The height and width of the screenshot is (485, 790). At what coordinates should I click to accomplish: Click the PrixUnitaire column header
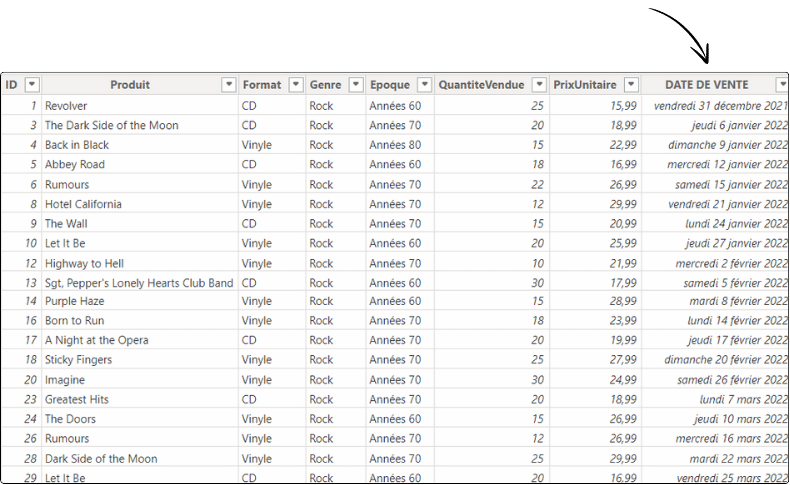click(585, 85)
